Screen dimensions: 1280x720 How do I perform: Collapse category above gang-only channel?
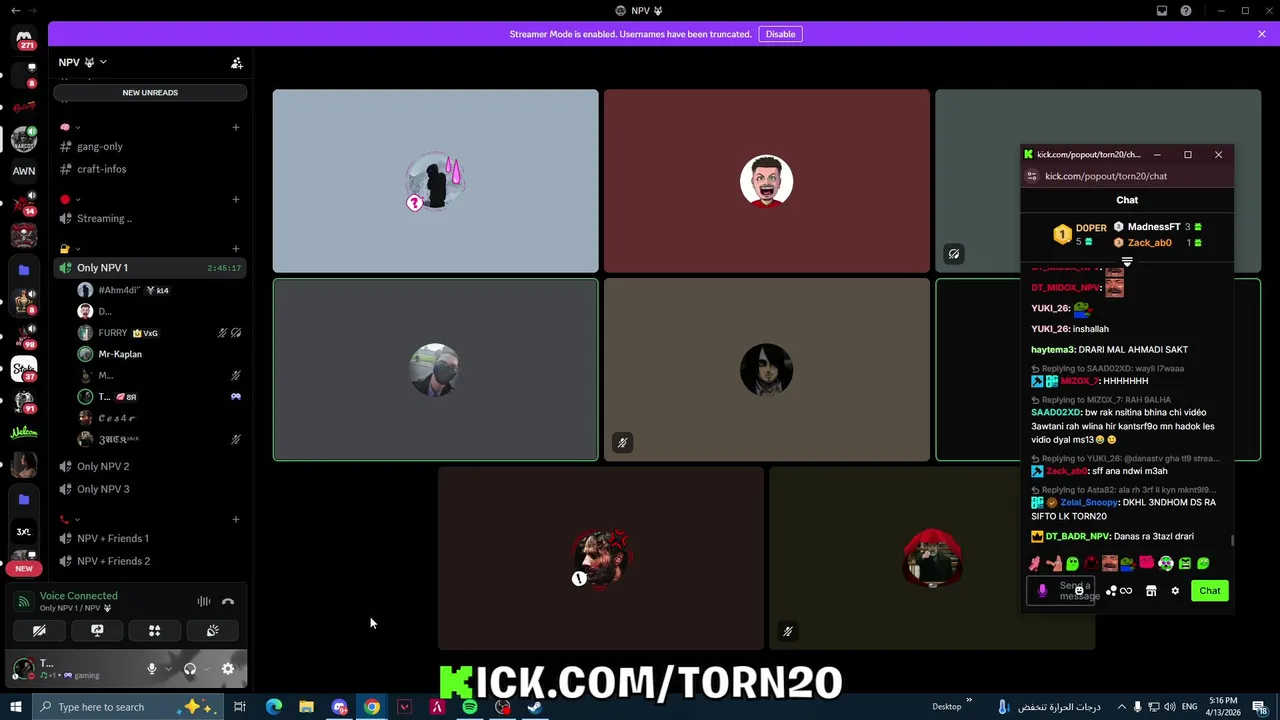pyautogui.click(x=70, y=127)
